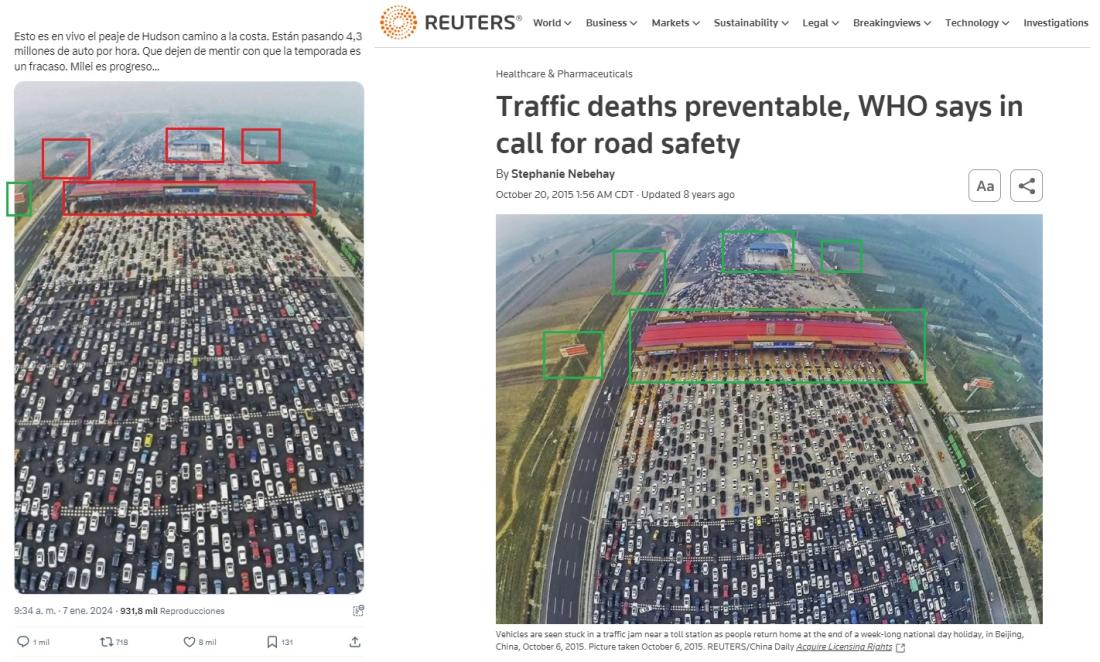
Task: Expand the Markets menu dropdown
Action: tap(676, 22)
